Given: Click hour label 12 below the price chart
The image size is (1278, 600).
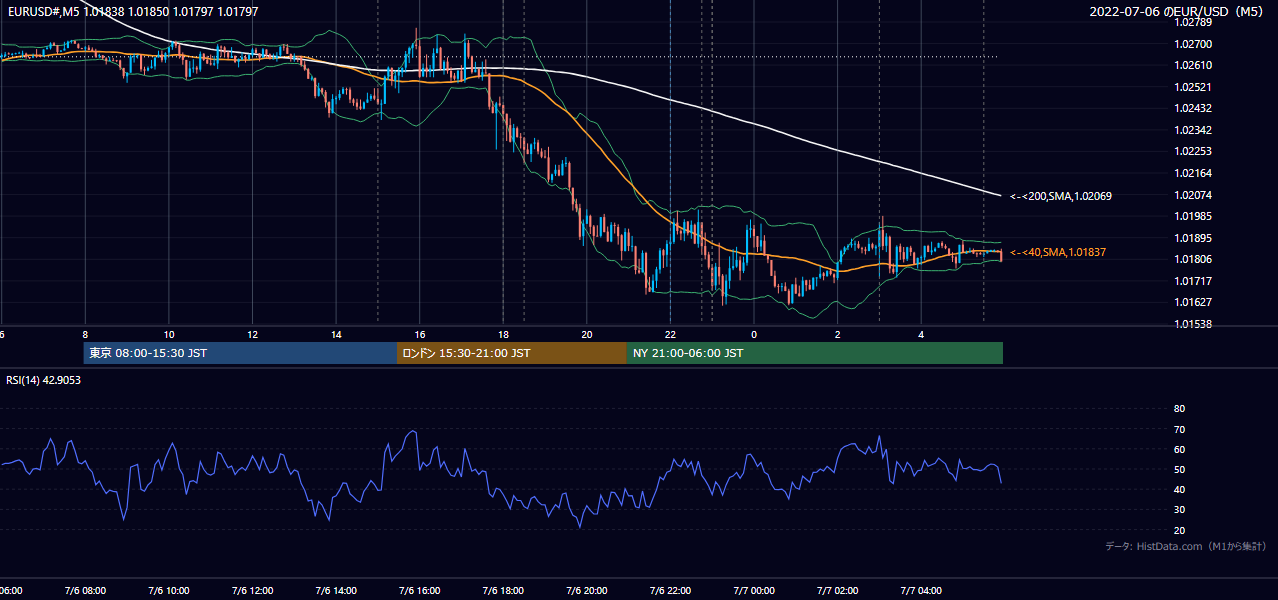Looking at the screenshot, I should [252, 334].
